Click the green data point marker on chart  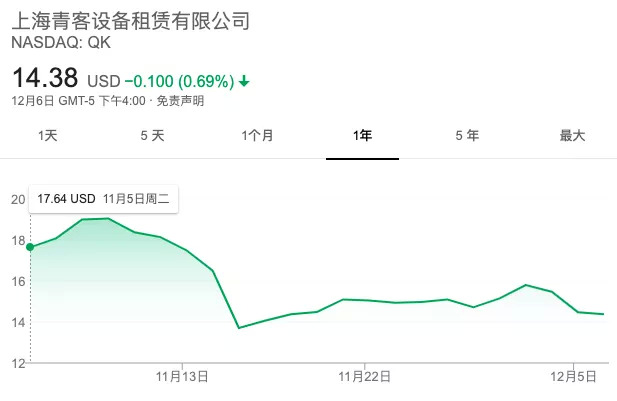31,247
